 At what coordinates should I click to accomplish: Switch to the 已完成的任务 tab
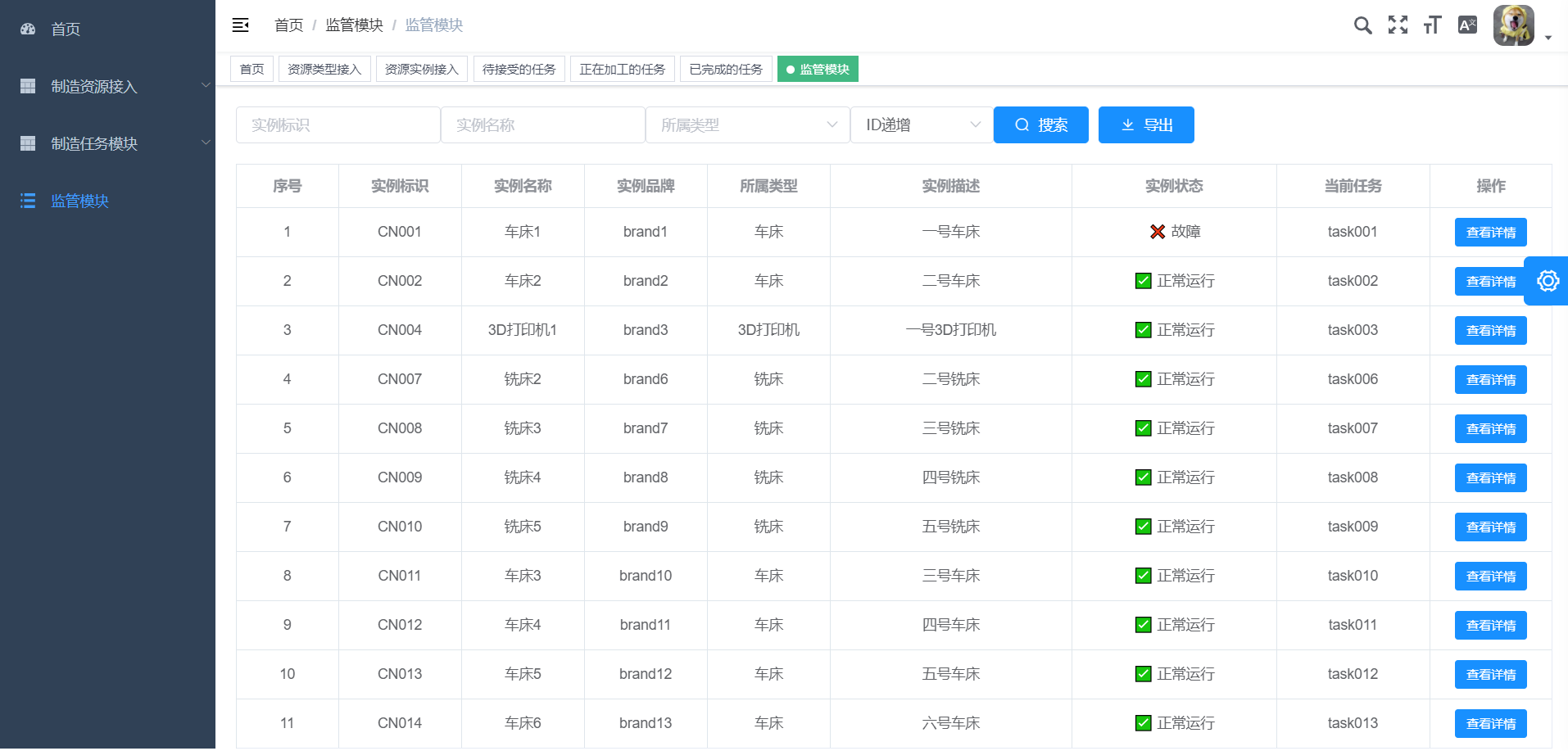click(725, 70)
